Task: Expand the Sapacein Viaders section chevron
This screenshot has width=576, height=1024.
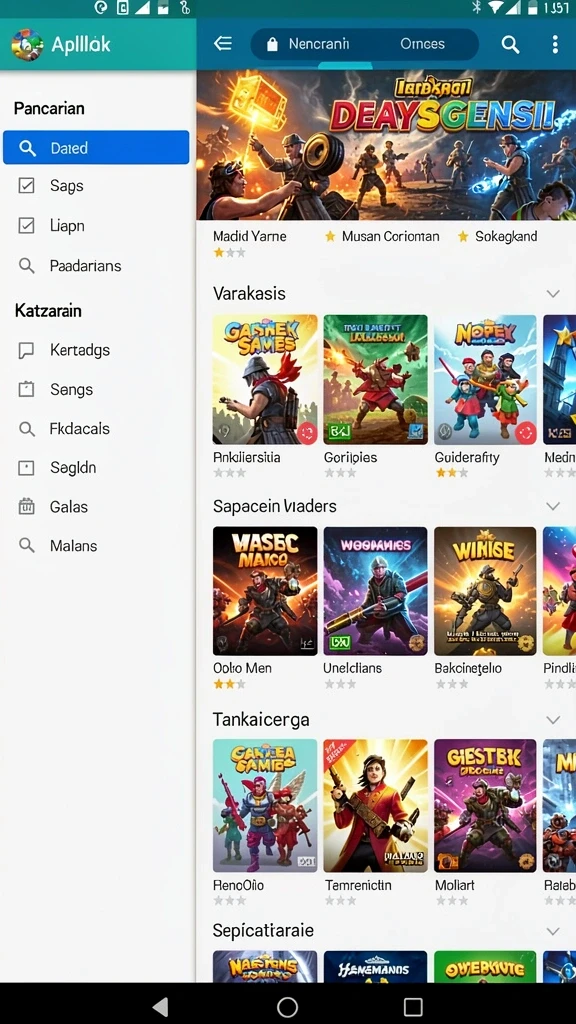Action: [553, 506]
